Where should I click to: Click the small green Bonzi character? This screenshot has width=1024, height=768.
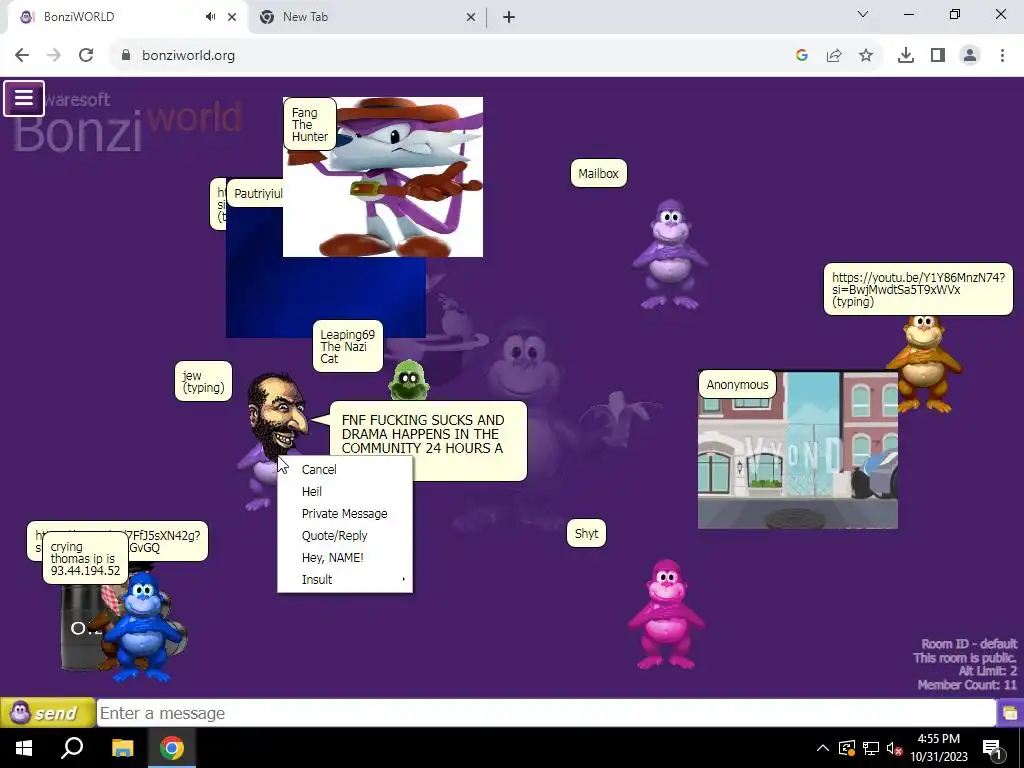[x=409, y=379]
